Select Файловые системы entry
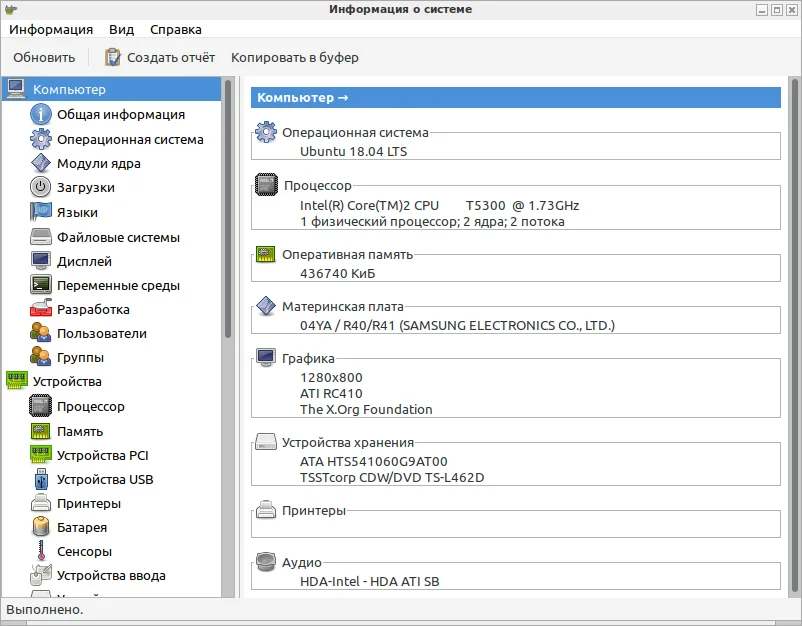Screen dimensions: 802x626 point(118,237)
